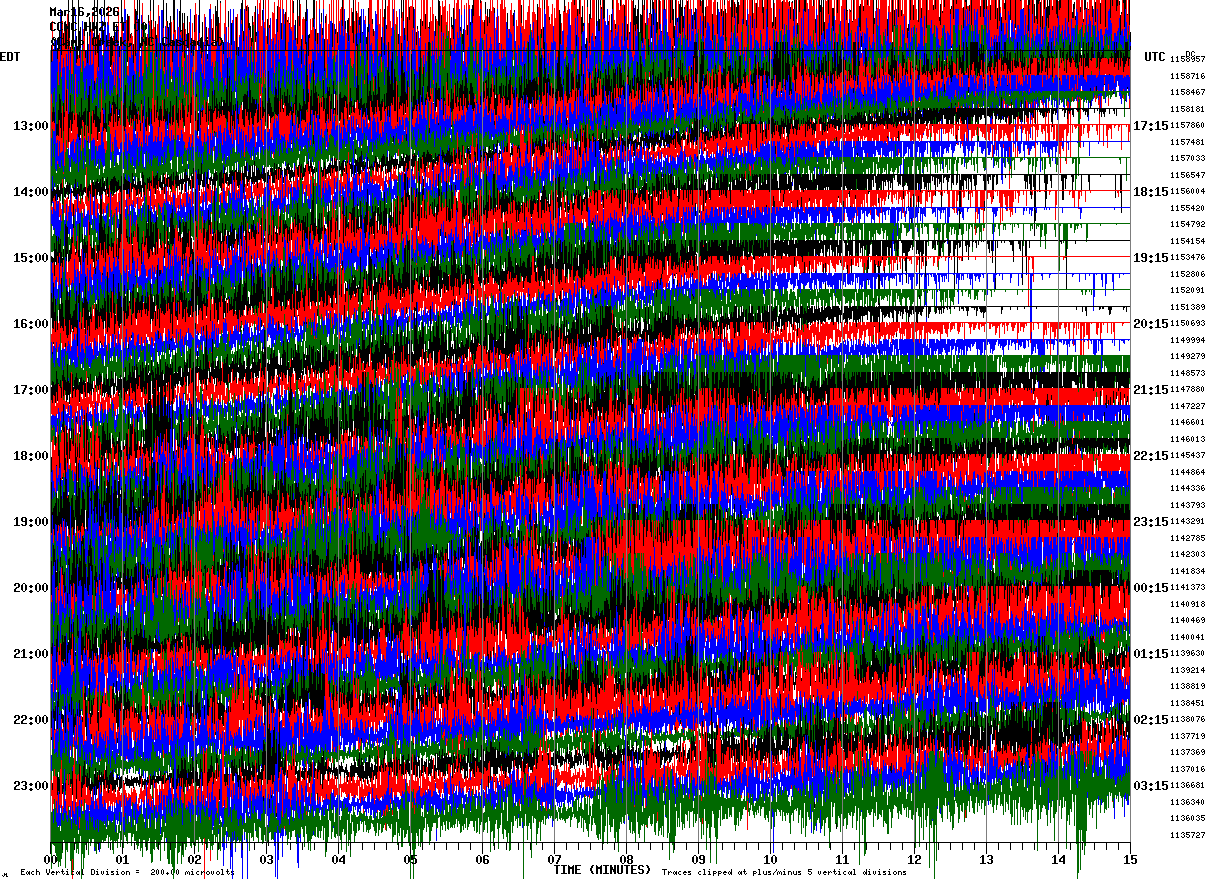Screen dimensions: 1210x886
Task: Click the 04 minute axis tick label
Action: [x=339, y=859]
